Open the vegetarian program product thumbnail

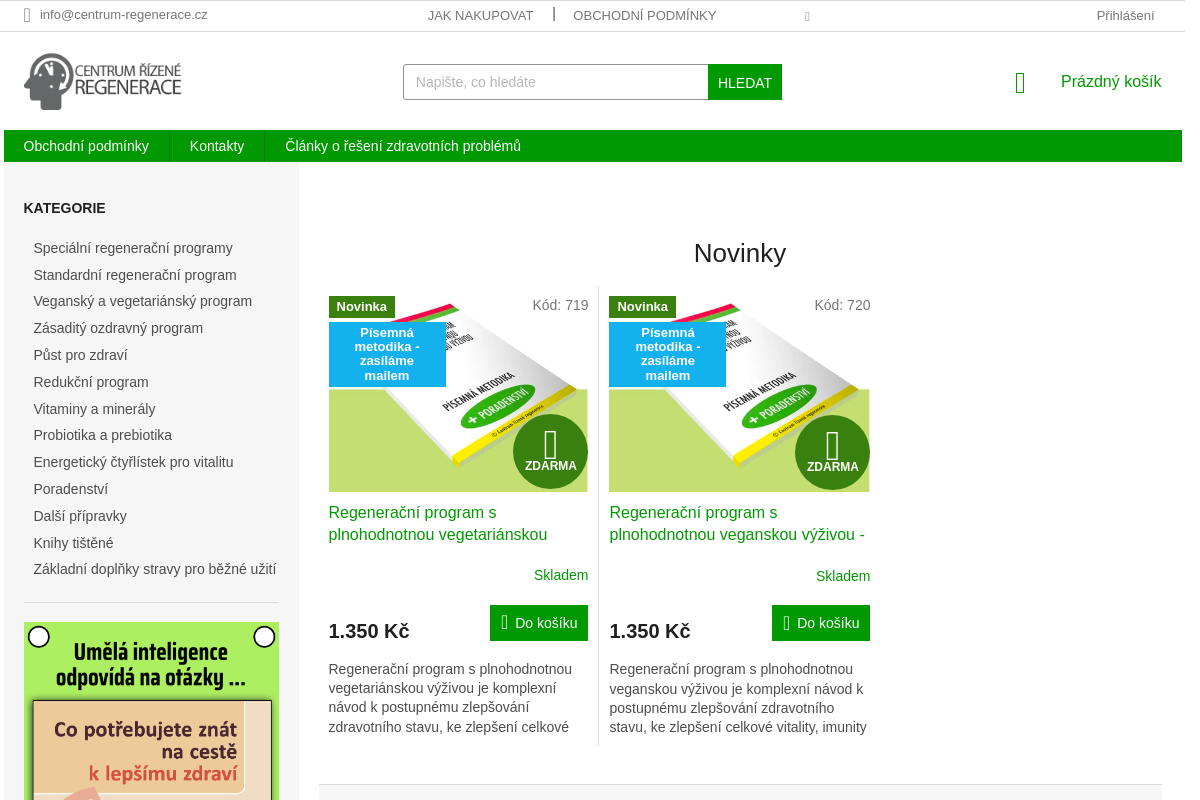click(458, 394)
